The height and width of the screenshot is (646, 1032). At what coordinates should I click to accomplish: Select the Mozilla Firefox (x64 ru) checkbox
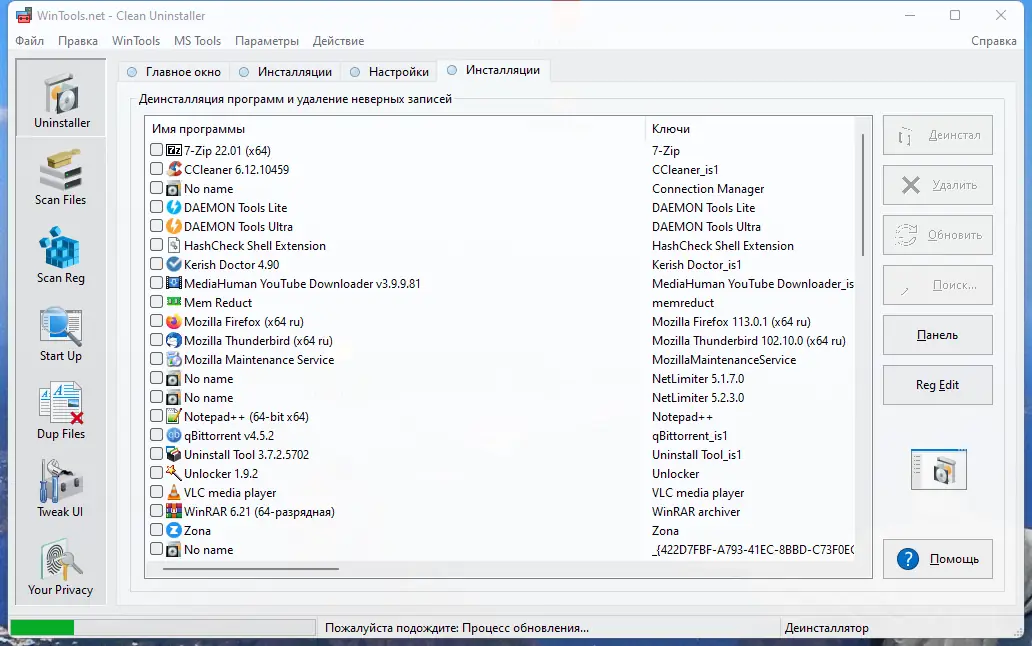(156, 321)
